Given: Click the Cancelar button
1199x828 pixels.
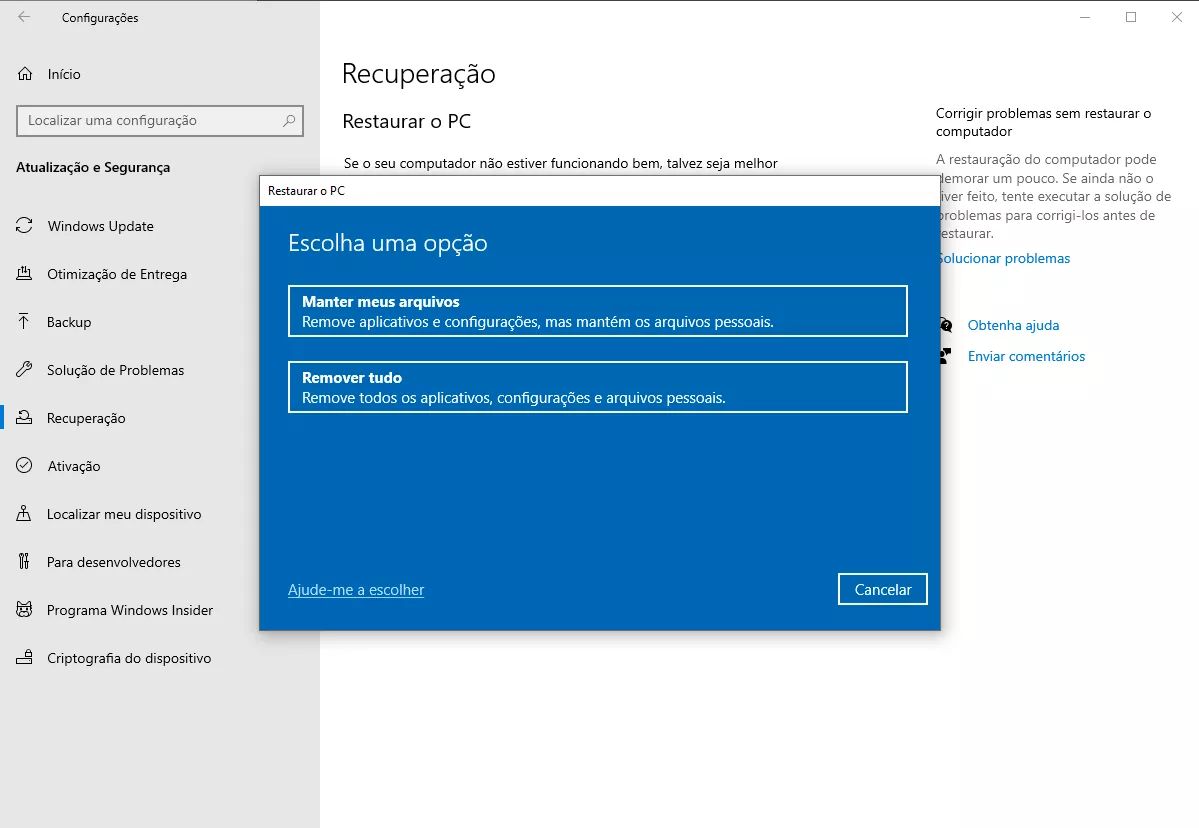Looking at the screenshot, I should coord(882,589).
